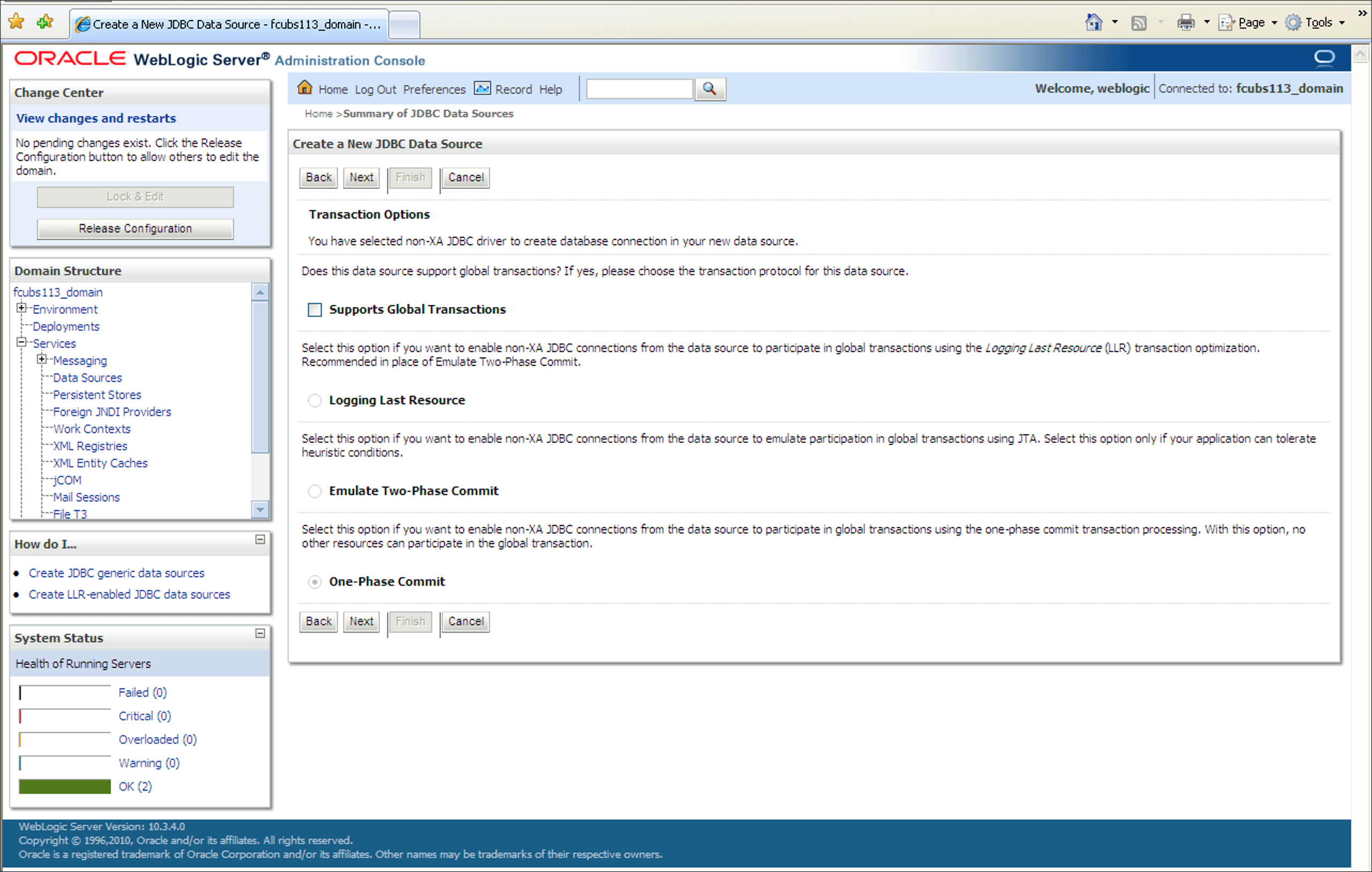Click the Favorites star icon

pyautogui.click(x=17, y=22)
